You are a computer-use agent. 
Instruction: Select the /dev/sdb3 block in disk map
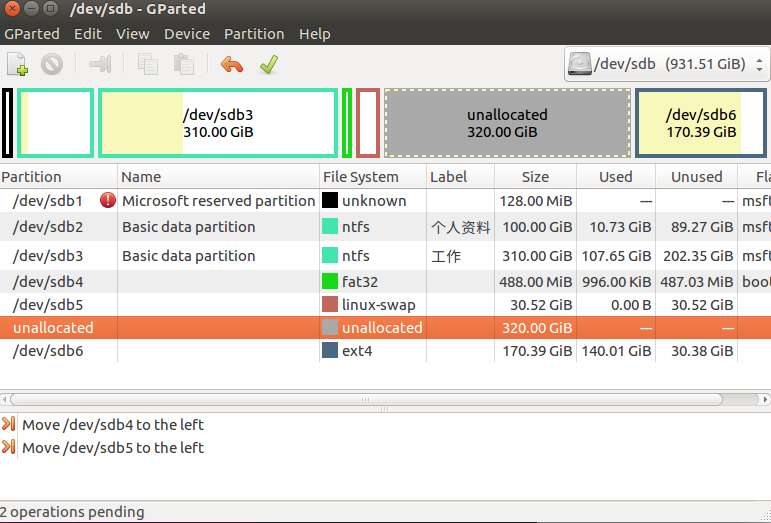coord(218,123)
